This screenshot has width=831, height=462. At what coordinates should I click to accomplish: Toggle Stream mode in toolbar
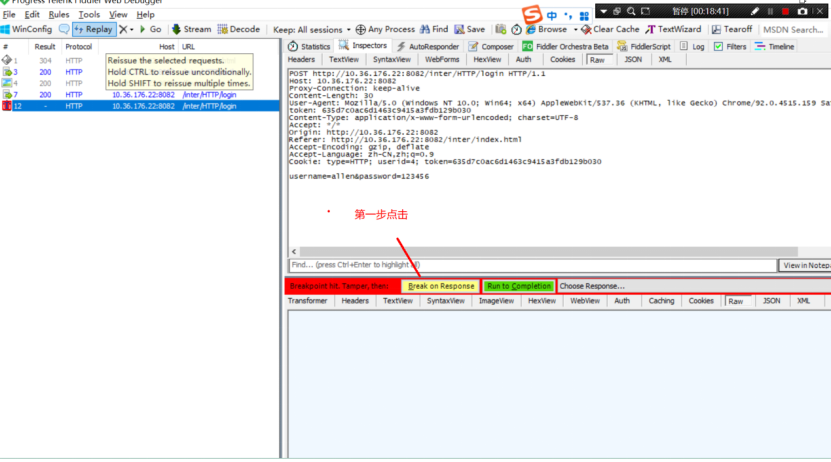[x=191, y=29]
